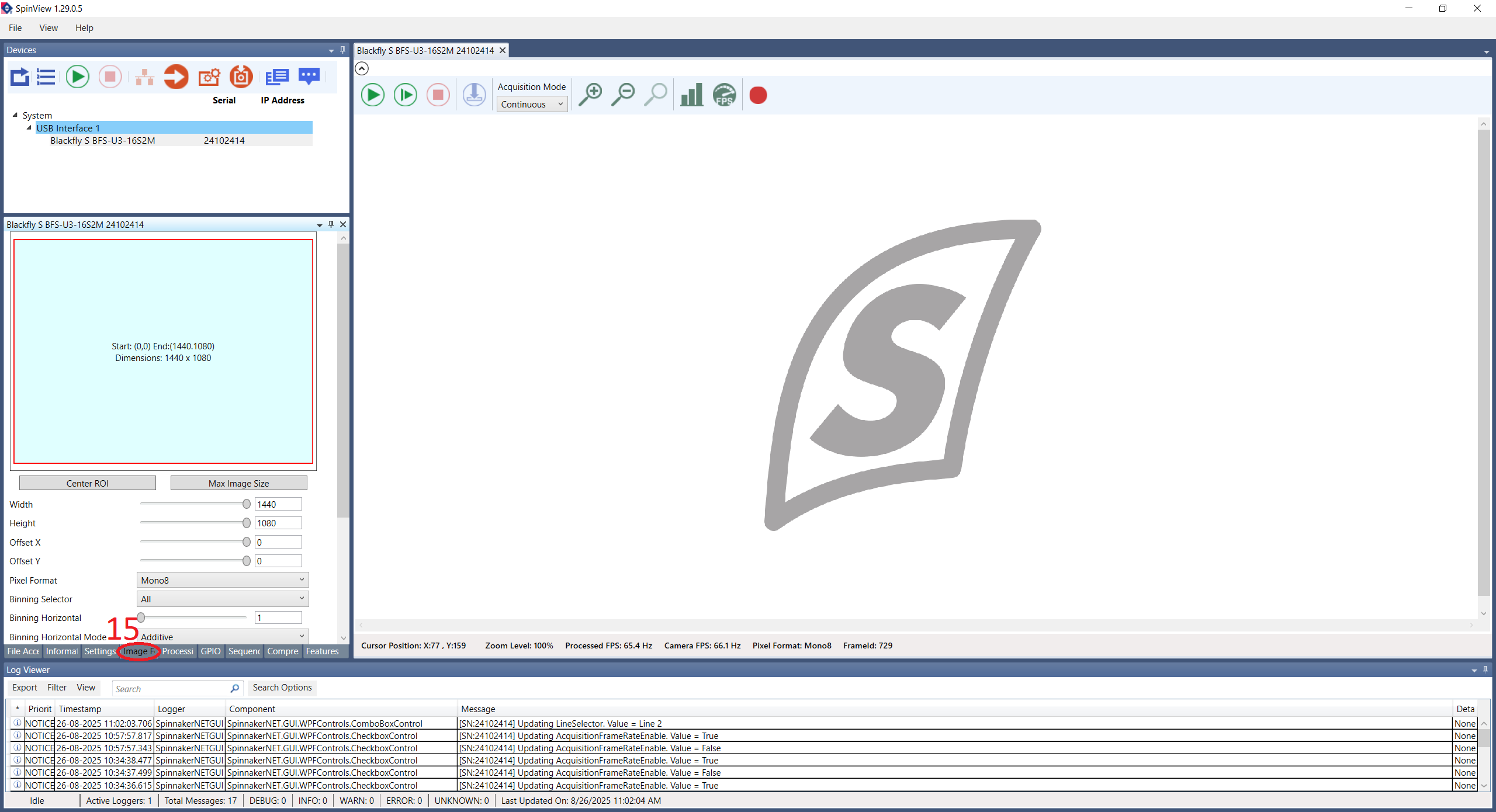Viewport: 1496px width, 812px height.
Task: Click the orange camera gear icon
Action: click(x=209, y=77)
